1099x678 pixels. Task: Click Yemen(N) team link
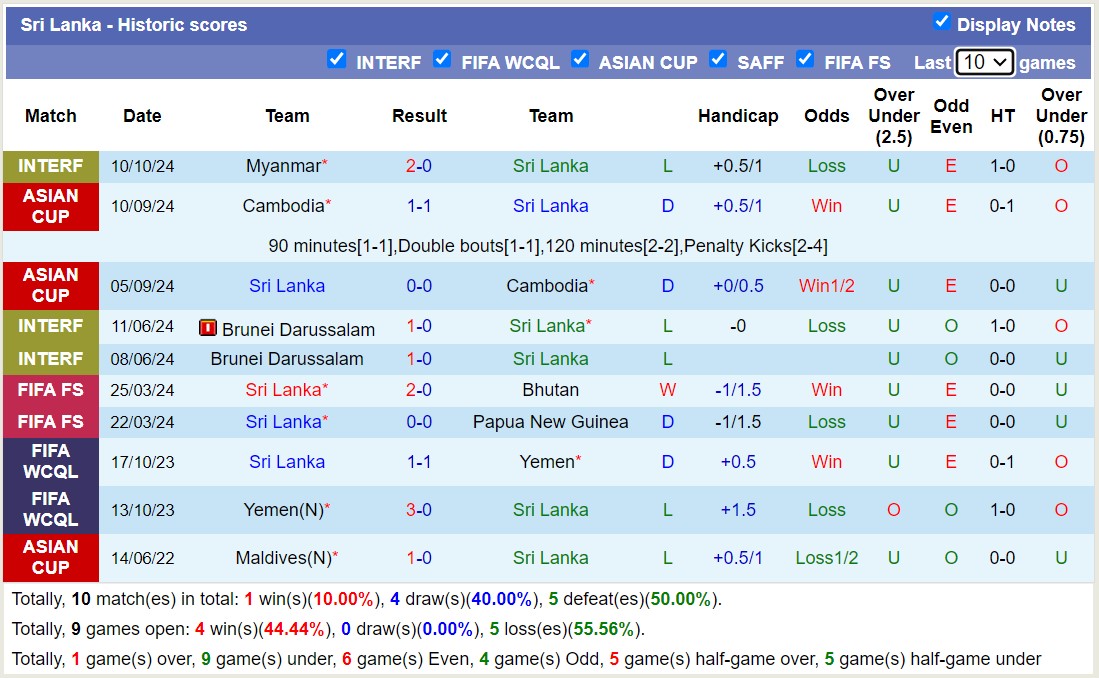pyautogui.click(x=283, y=510)
